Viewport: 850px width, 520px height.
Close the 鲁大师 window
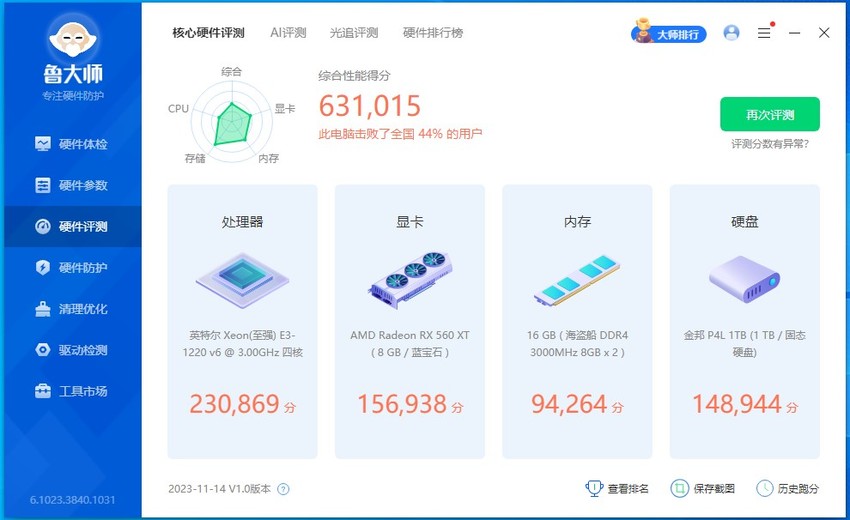(824, 33)
